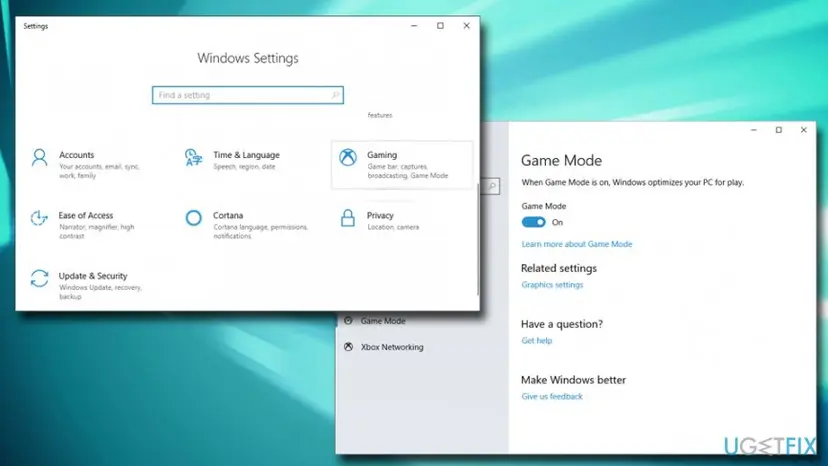Maximize the Windows Settings window
This screenshot has height=466, width=828.
click(x=440, y=26)
